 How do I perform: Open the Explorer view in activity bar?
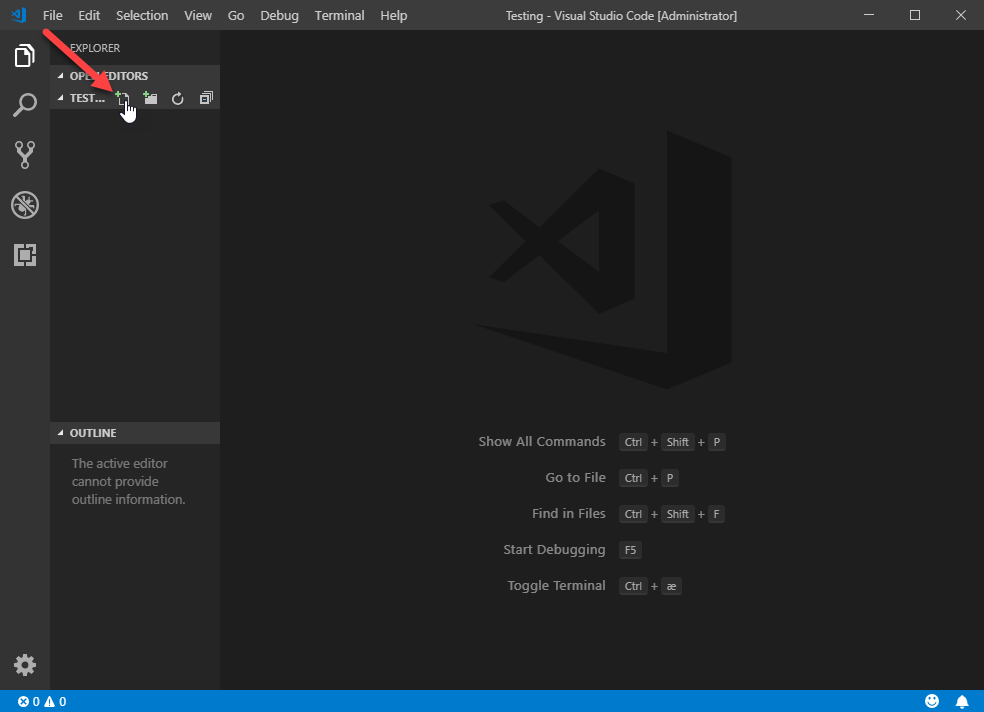(24, 55)
